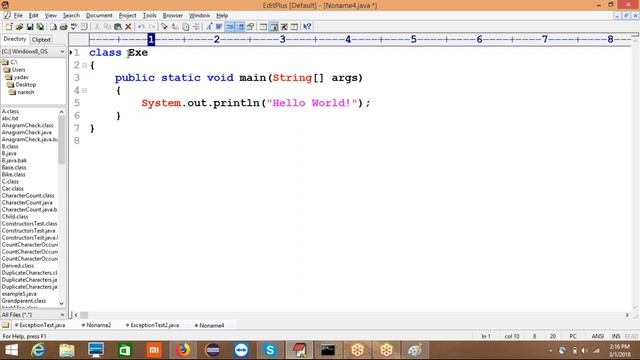Screen dimensions: 640x360
Task: Click the Save floppy disk icon
Action: pos(30,27)
